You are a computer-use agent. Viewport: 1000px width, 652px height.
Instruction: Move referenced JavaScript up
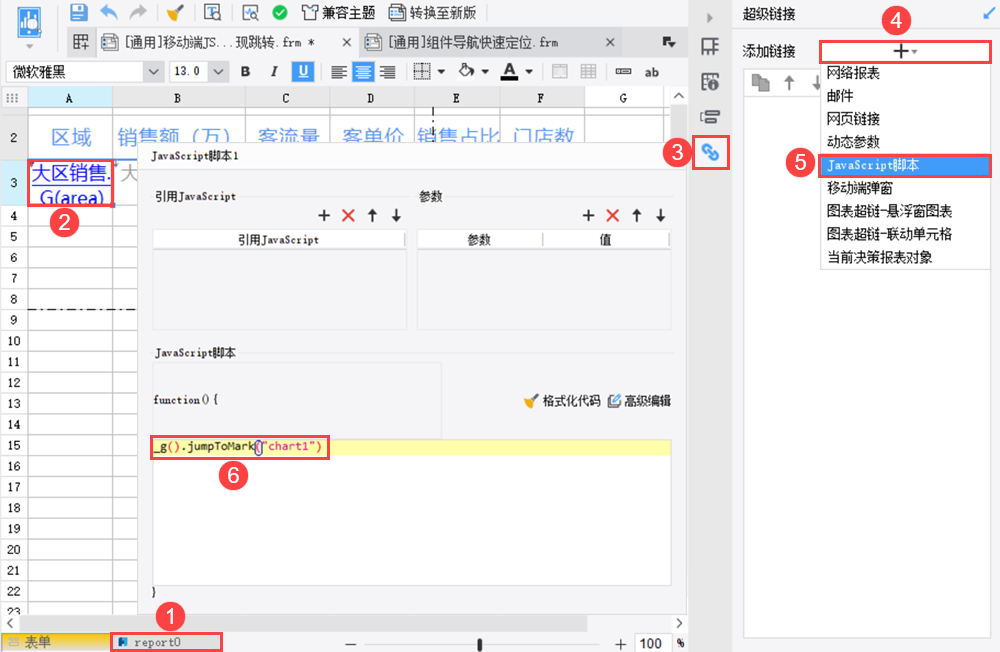[x=372, y=216]
